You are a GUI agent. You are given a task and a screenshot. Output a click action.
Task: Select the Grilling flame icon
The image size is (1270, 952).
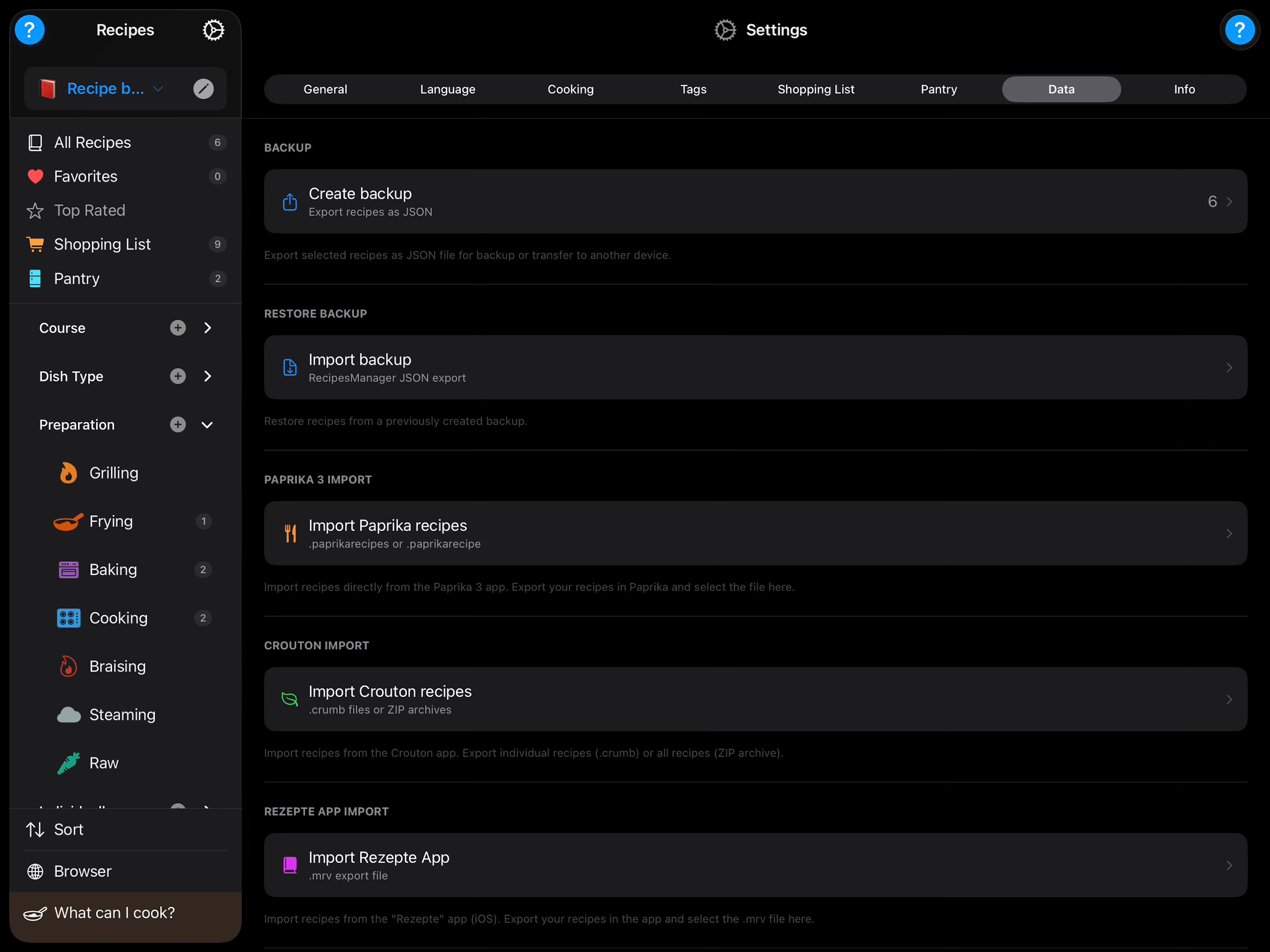[x=68, y=473]
